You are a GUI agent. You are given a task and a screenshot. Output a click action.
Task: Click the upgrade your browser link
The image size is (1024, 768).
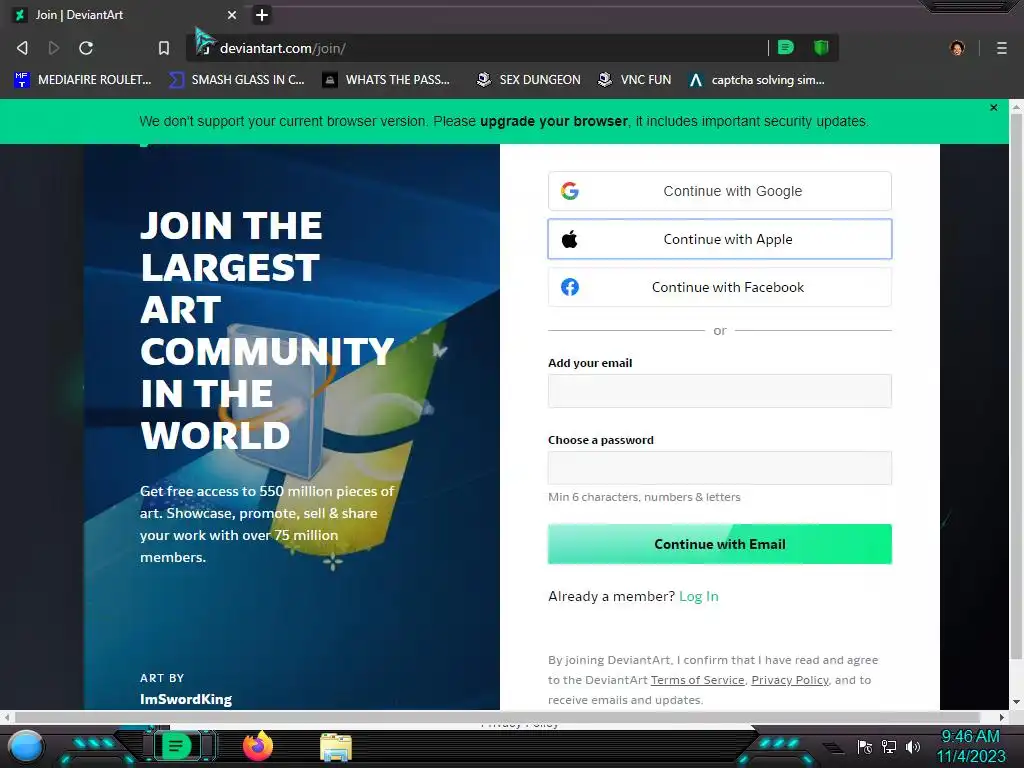click(554, 121)
